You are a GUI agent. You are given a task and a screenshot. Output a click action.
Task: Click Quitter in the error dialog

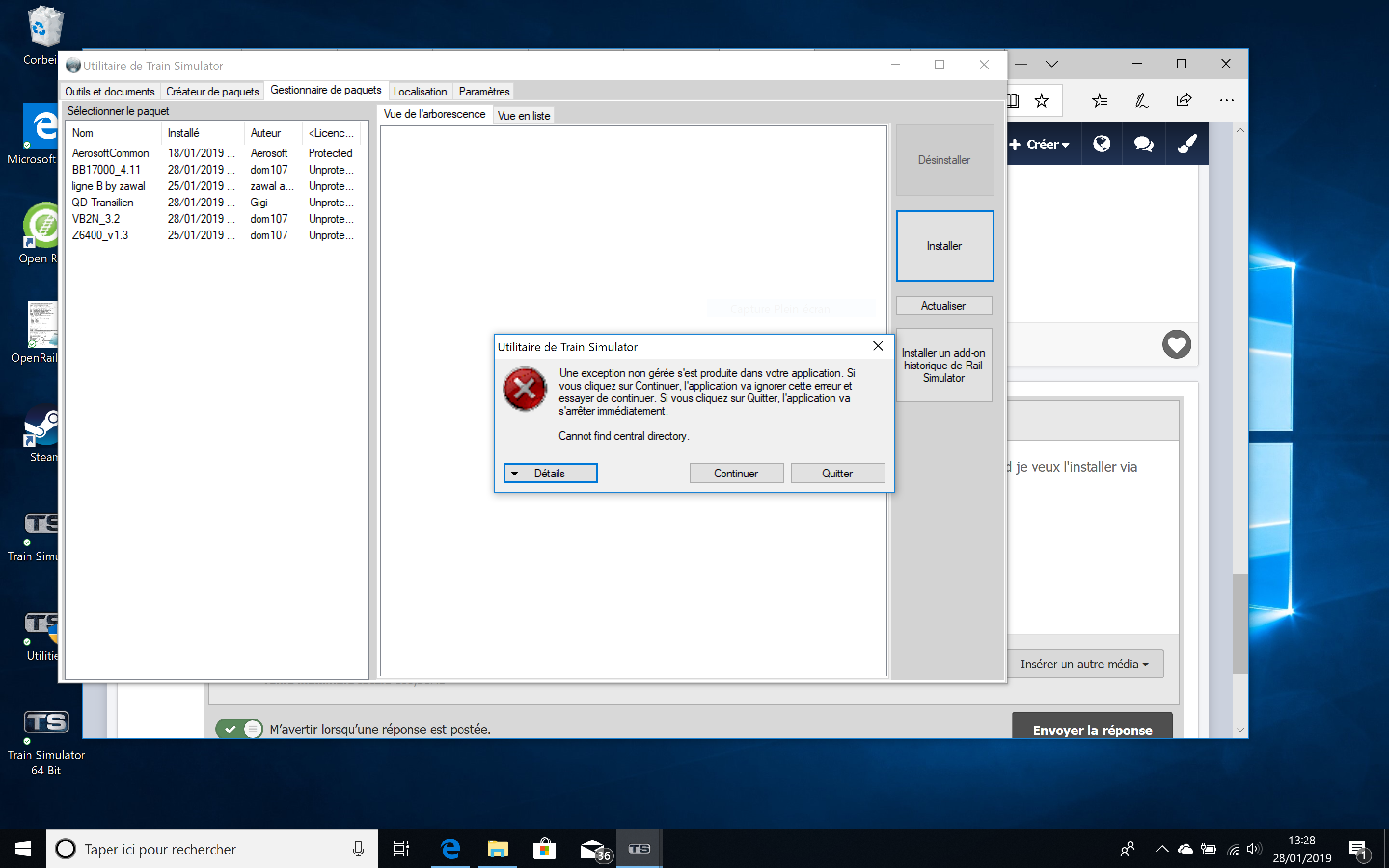pos(837,473)
